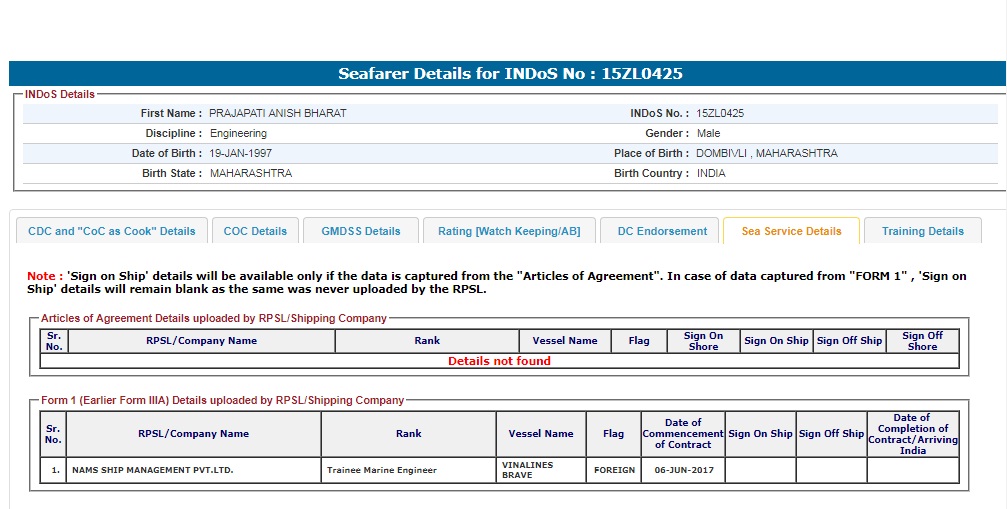The width and height of the screenshot is (1007, 509).
Task: Click the 06-JUN-2017 commencement date cell
Action: click(682, 470)
